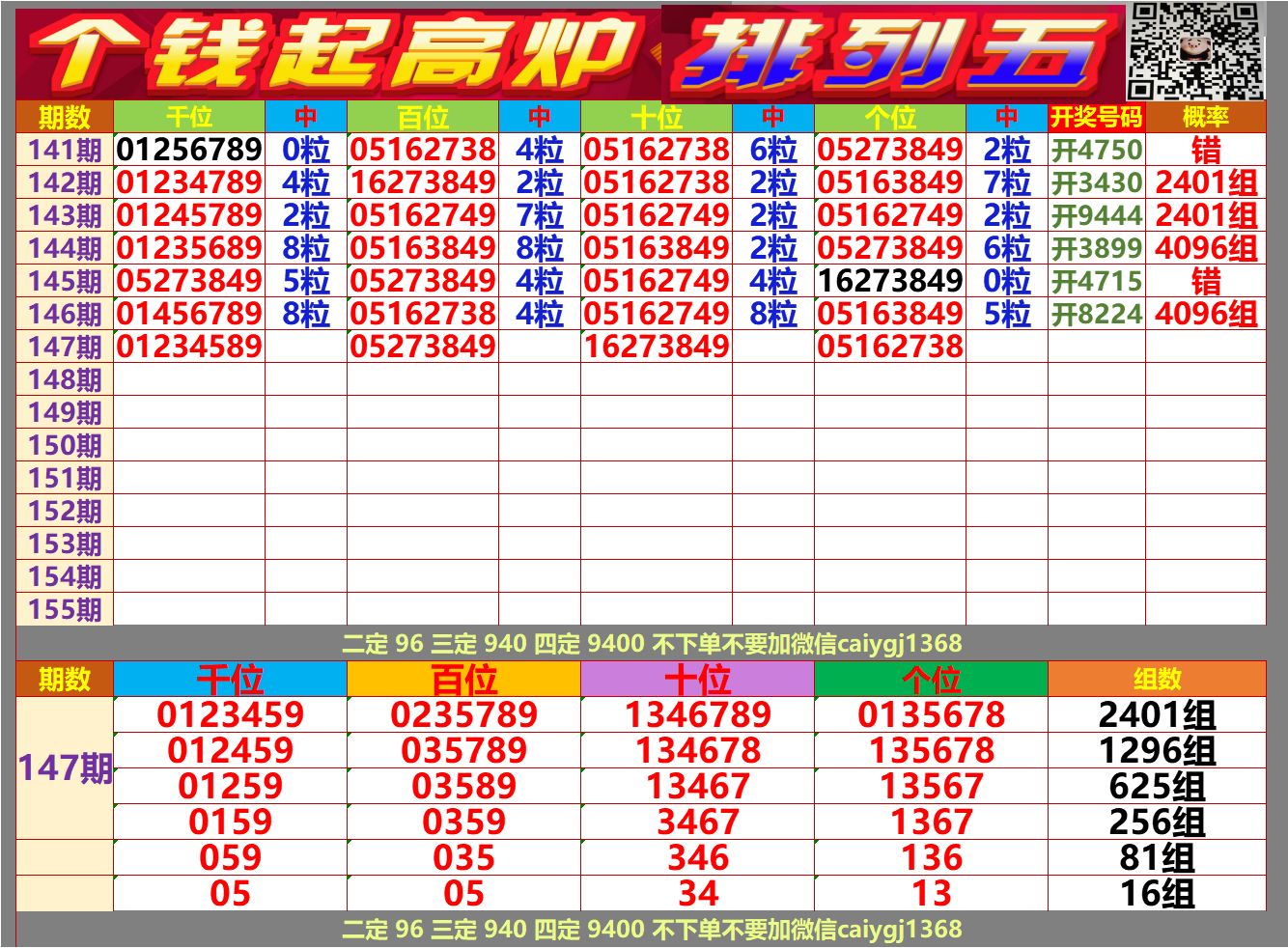Select the value 13467
Image resolution: width=1288 pixels, height=948 pixels.
pos(697,787)
